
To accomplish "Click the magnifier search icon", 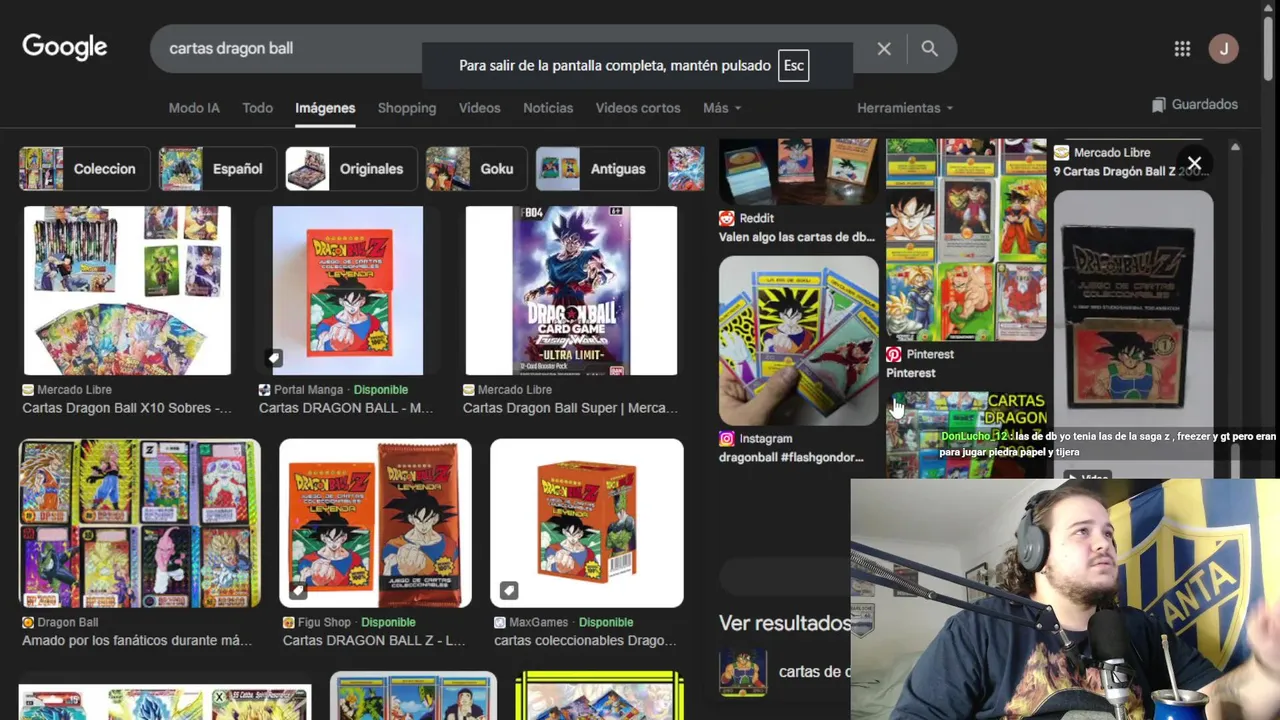I will [x=930, y=48].
